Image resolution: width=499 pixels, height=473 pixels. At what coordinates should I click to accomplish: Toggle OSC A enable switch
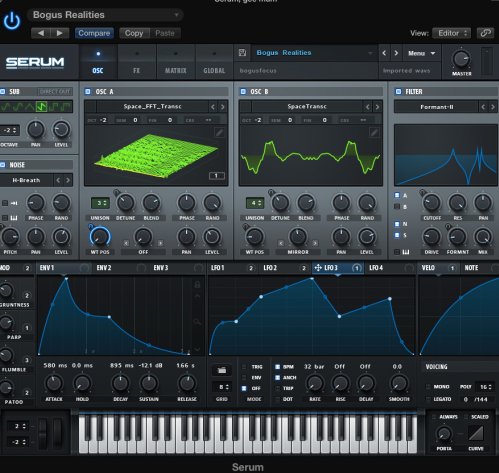point(88,91)
